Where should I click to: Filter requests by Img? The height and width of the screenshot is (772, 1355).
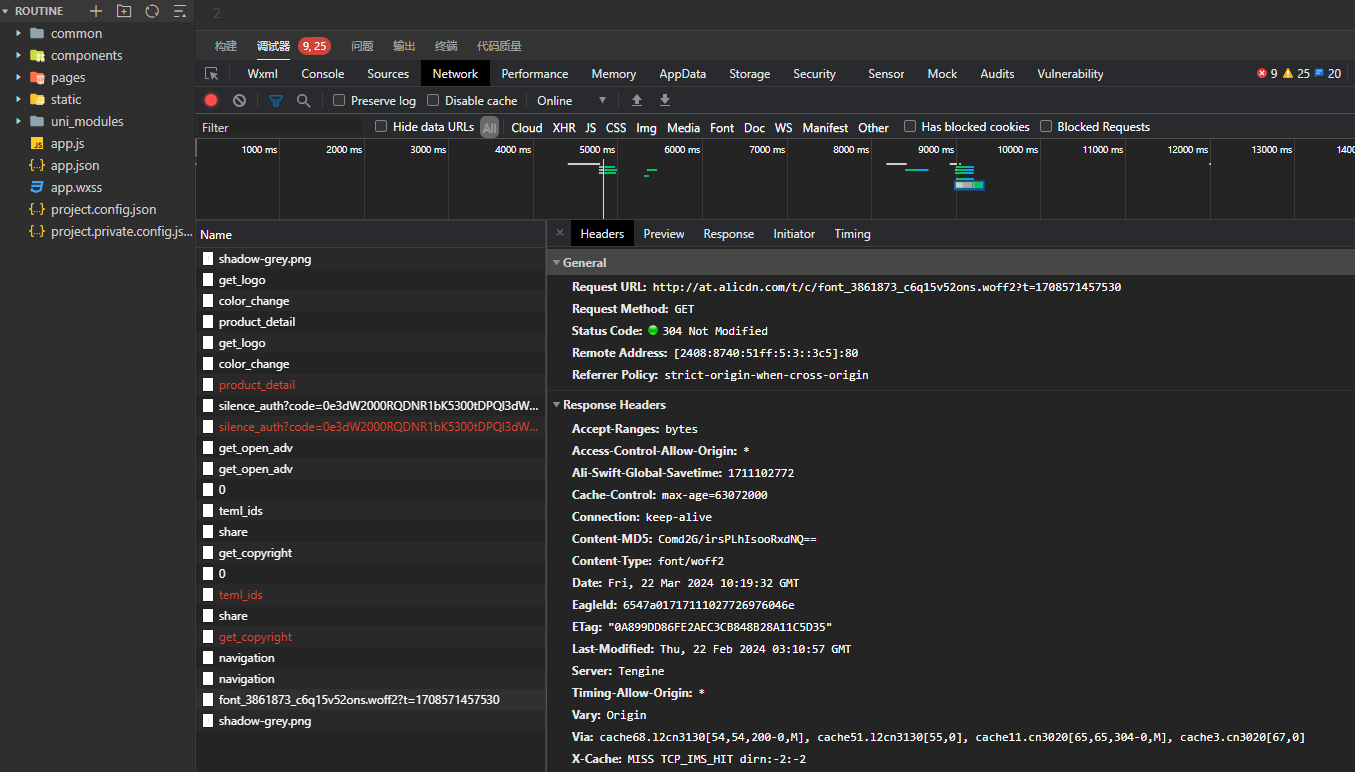coord(647,127)
